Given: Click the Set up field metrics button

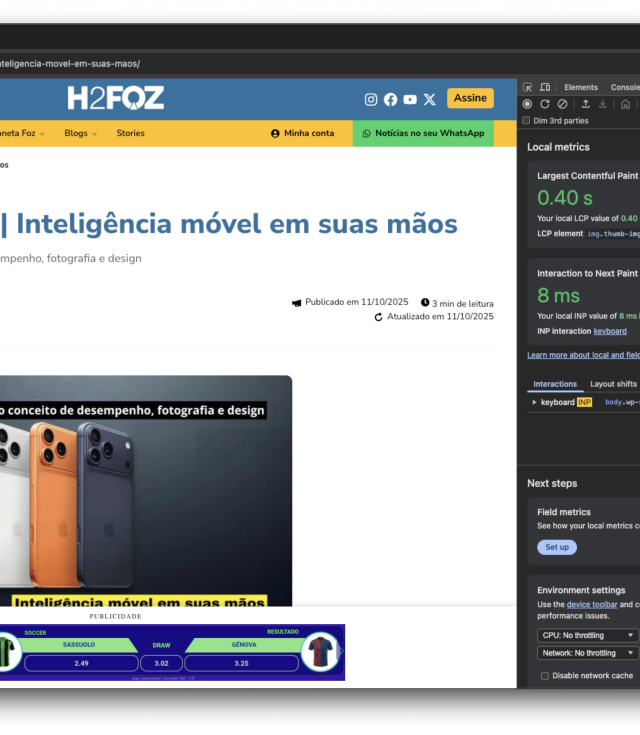Looking at the screenshot, I should point(557,547).
